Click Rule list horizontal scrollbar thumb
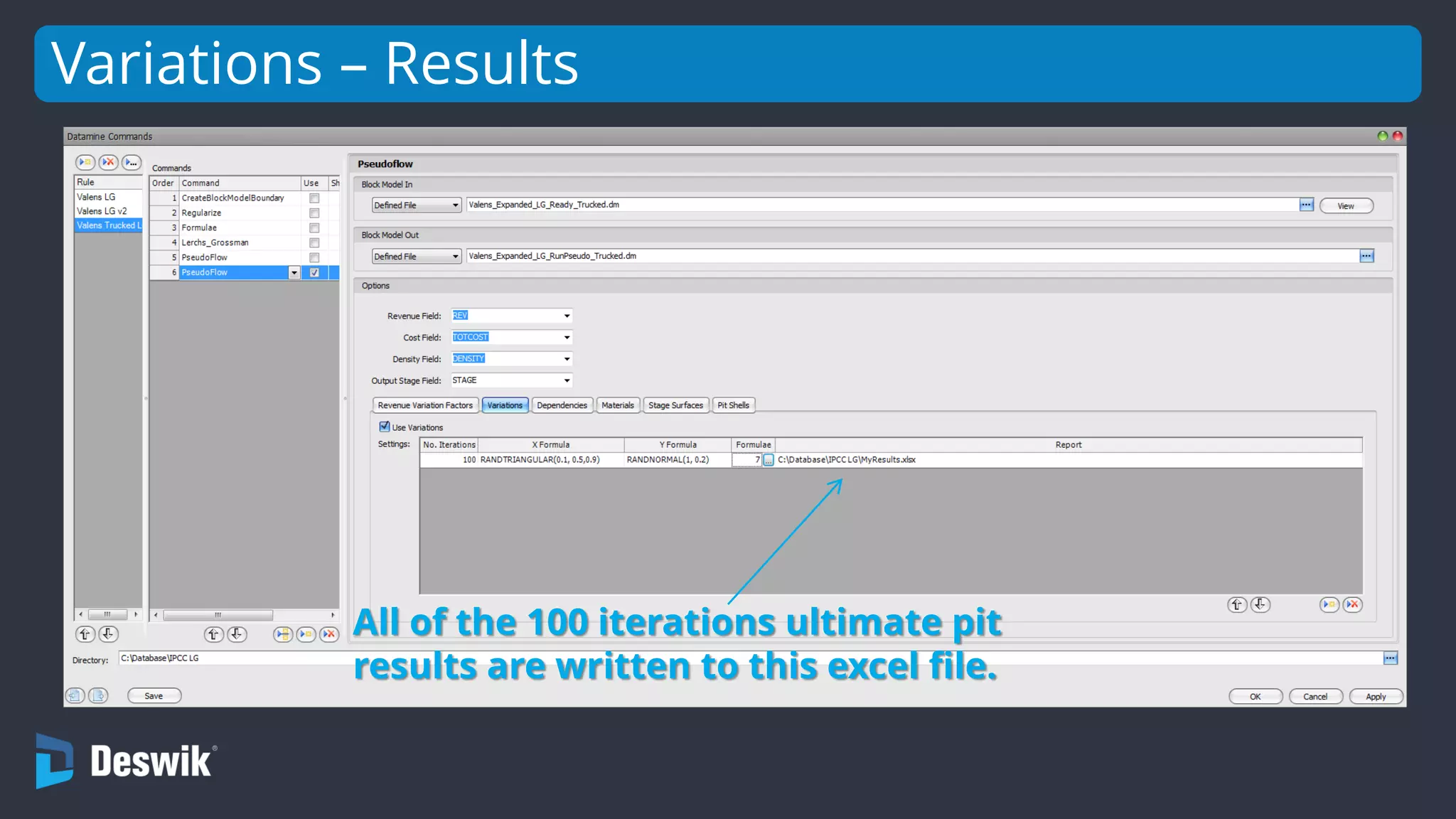This screenshot has width=1456, height=819. 107,614
